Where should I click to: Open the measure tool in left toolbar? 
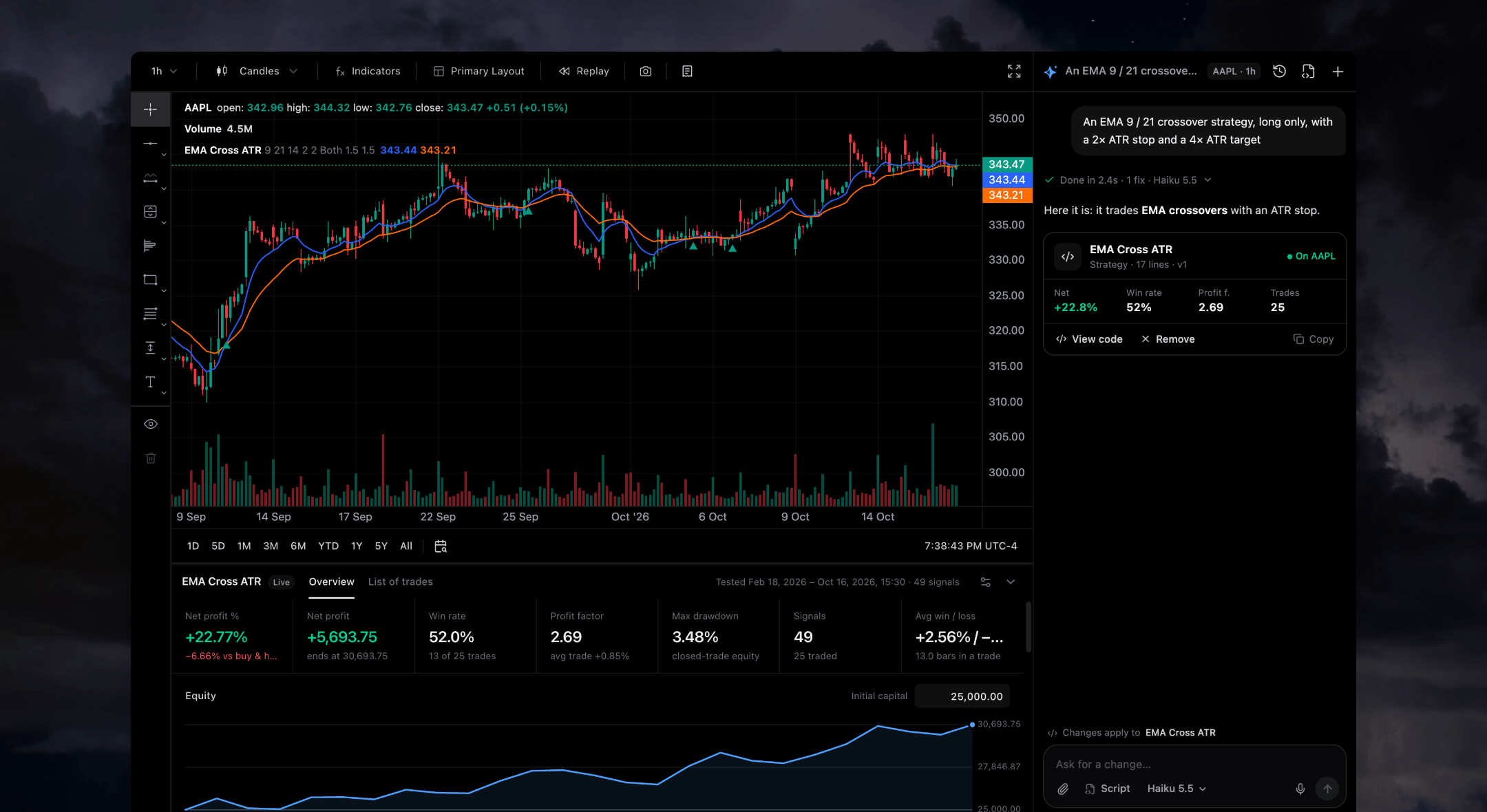[x=150, y=348]
